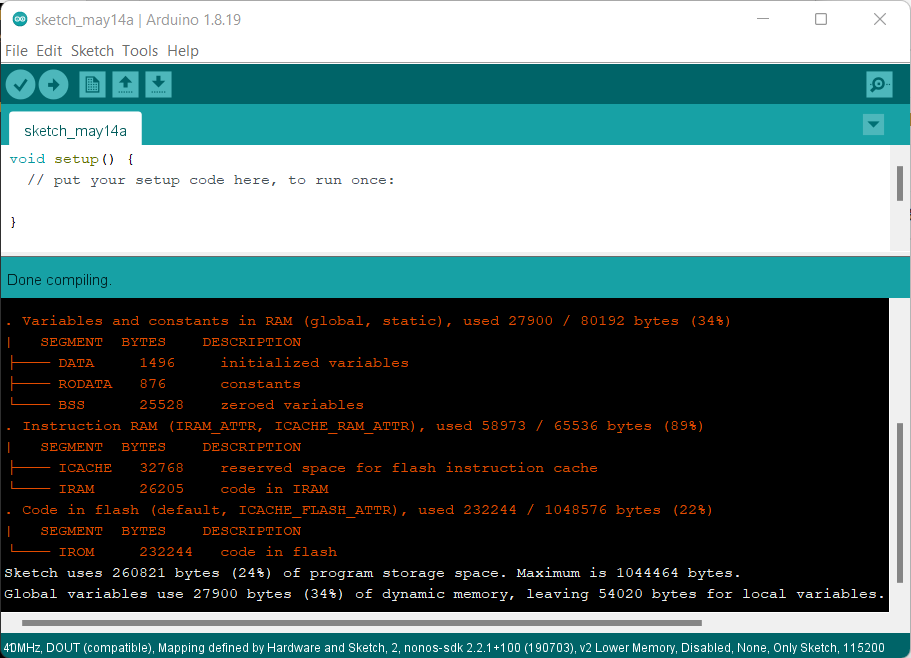The height and width of the screenshot is (658, 911).
Task: Click the 'Variables and constants in RAM' line
Action: [368, 321]
